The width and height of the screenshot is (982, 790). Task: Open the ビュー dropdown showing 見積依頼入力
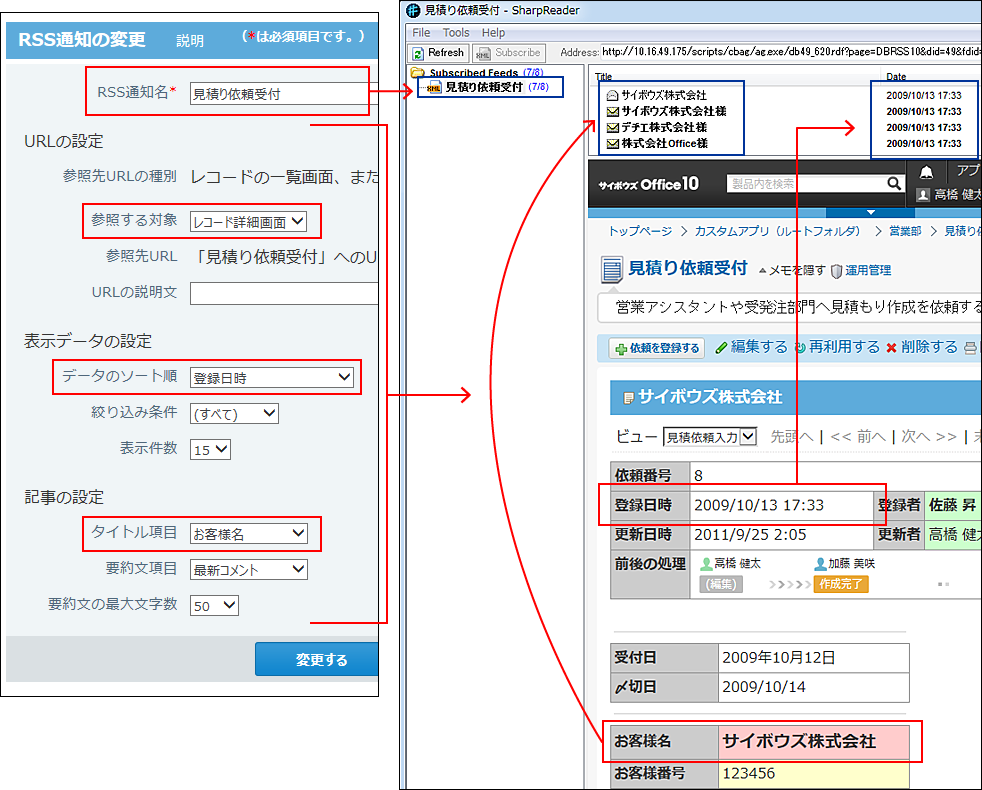(x=710, y=437)
